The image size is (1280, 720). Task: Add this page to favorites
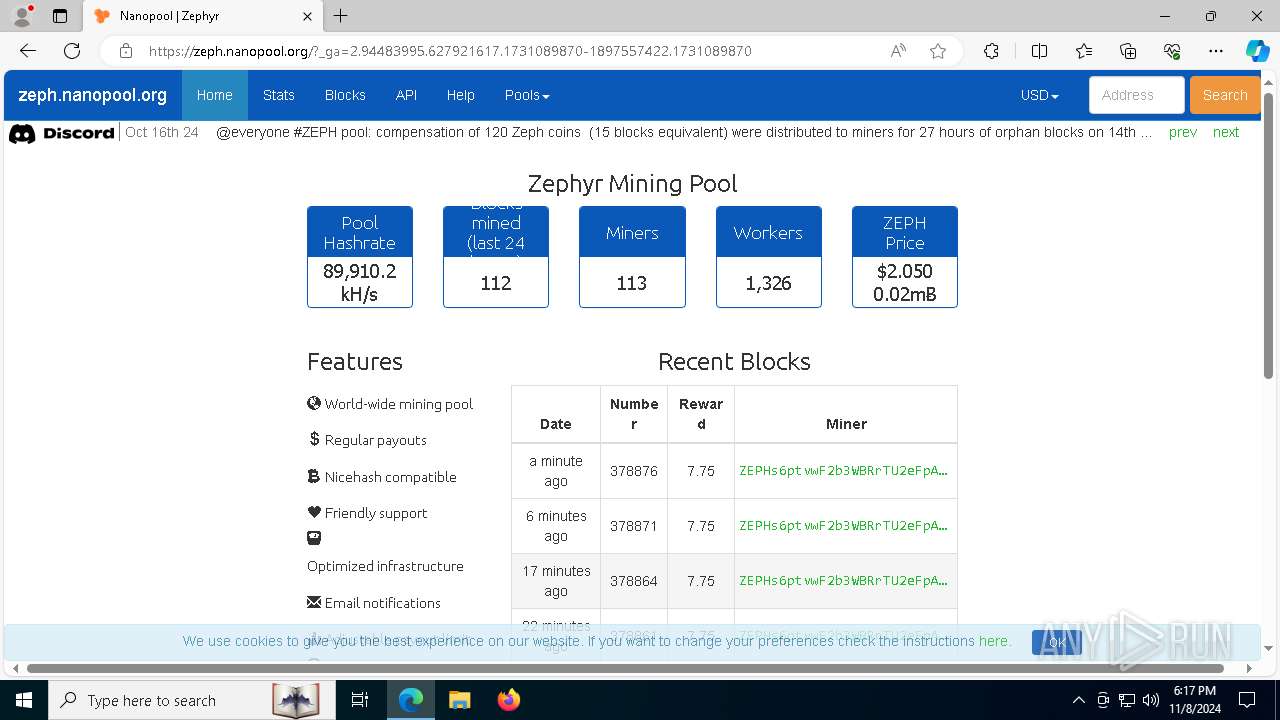937,51
